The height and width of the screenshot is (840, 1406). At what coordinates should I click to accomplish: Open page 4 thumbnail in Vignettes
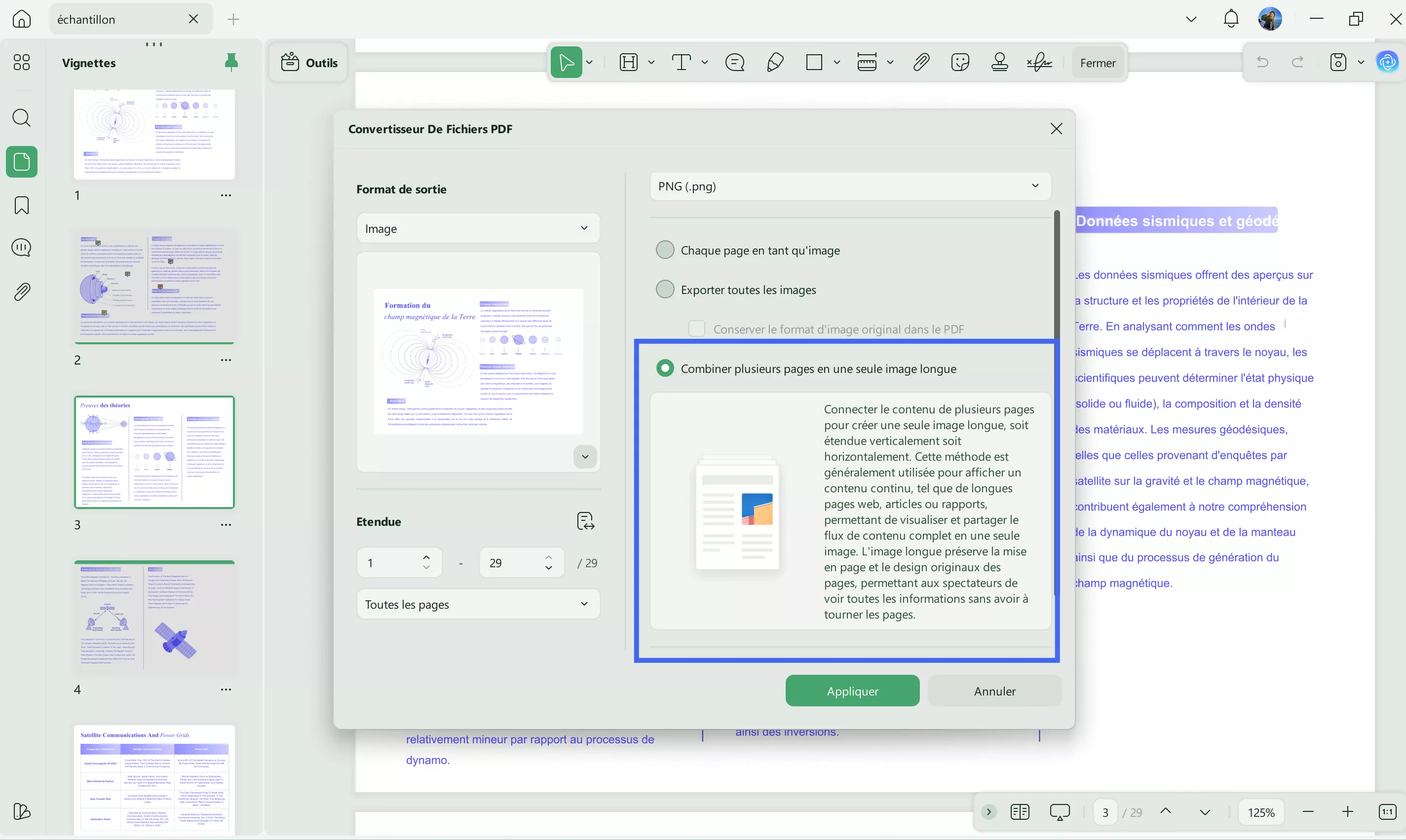pyautogui.click(x=154, y=616)
